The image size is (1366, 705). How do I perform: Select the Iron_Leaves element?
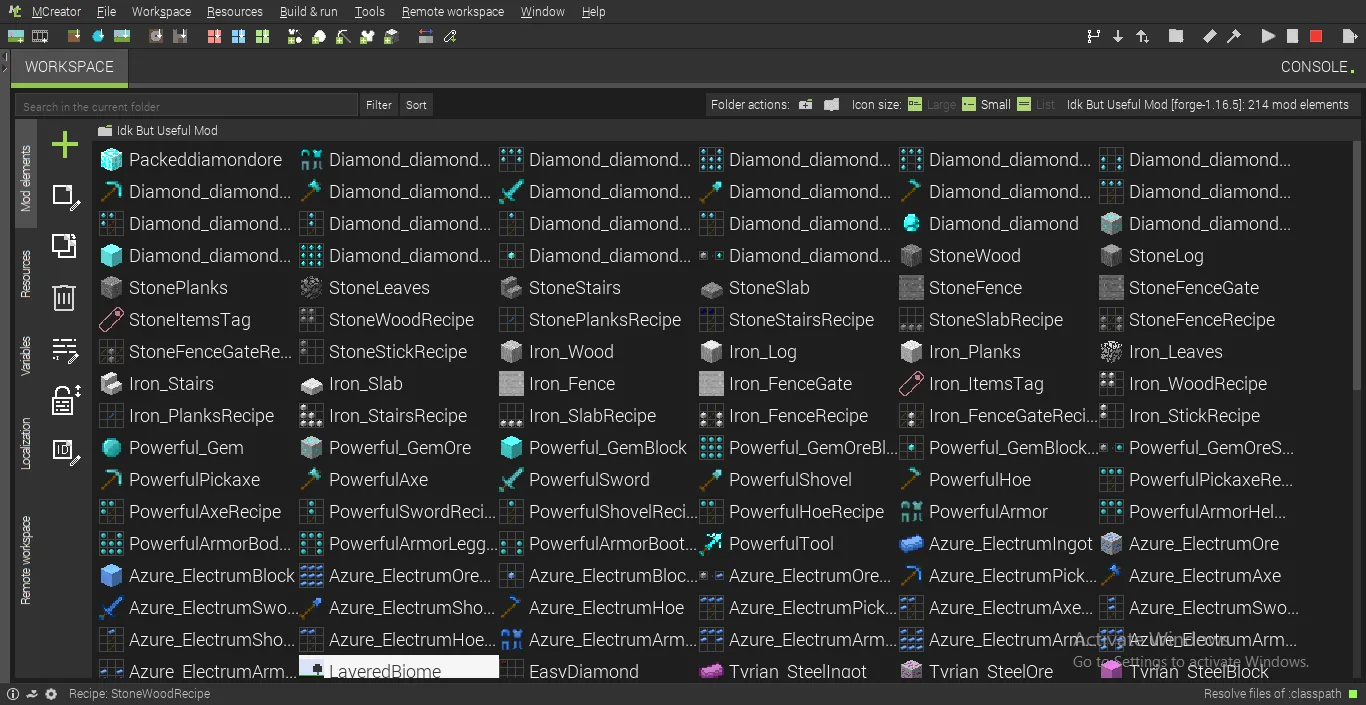(x=1162, y=352)
